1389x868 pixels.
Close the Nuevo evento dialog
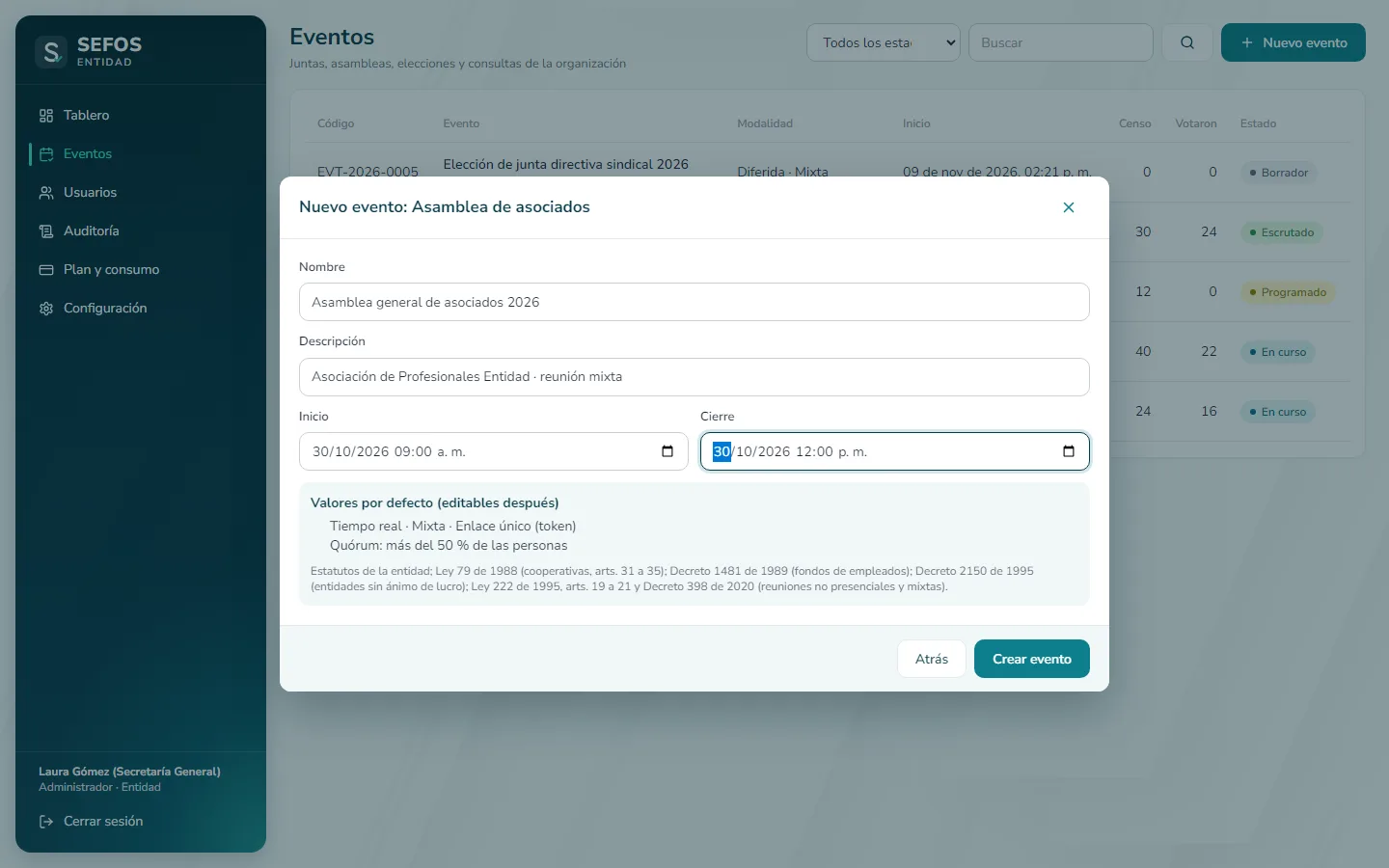point(1069,207)
